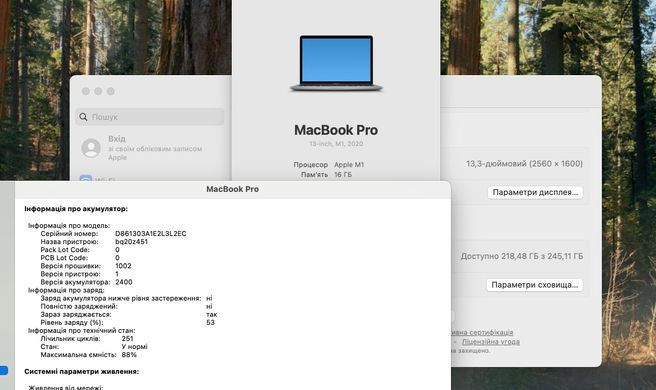Click the Версія прошивки value 1002
This screenshot has height=390, width=656.
pos(123,266)
